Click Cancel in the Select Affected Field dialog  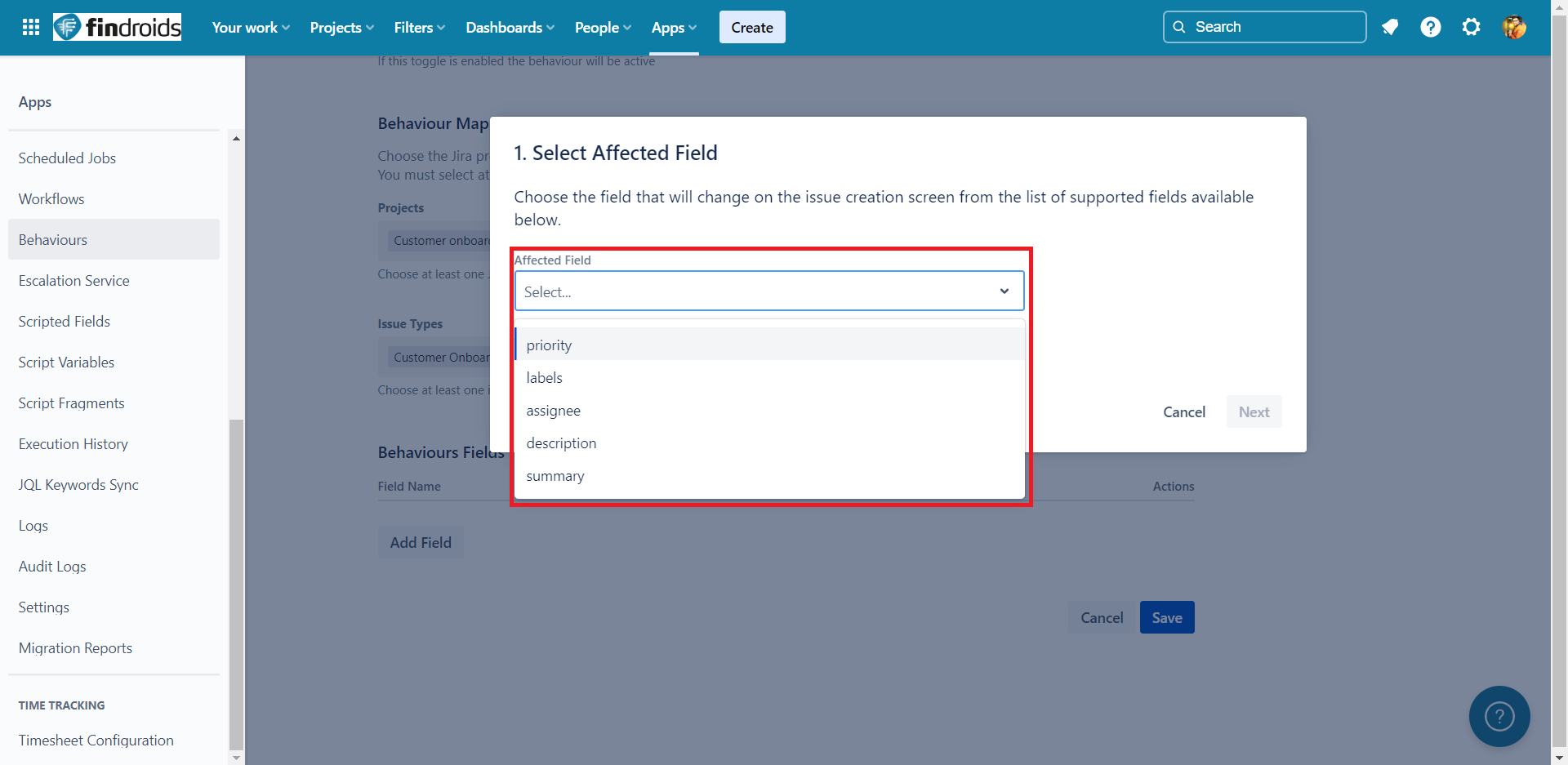[1184, 411]
